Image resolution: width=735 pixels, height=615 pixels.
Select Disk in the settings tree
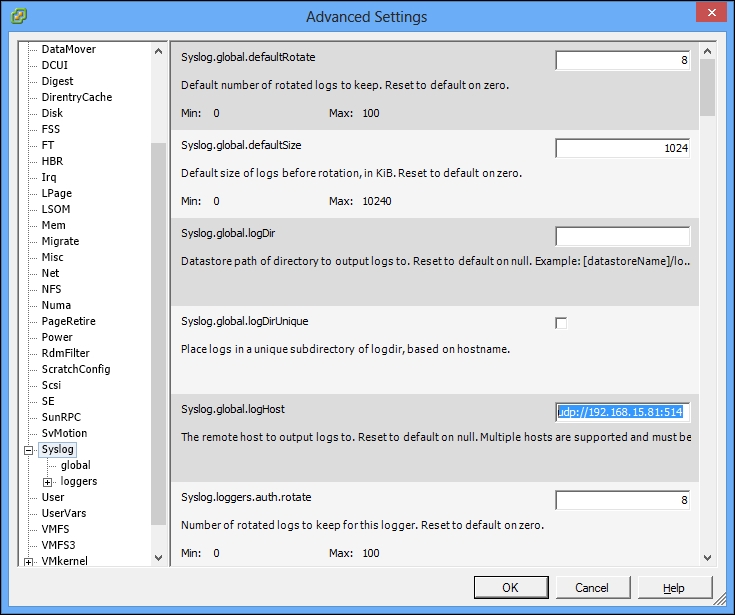point(52,113)
